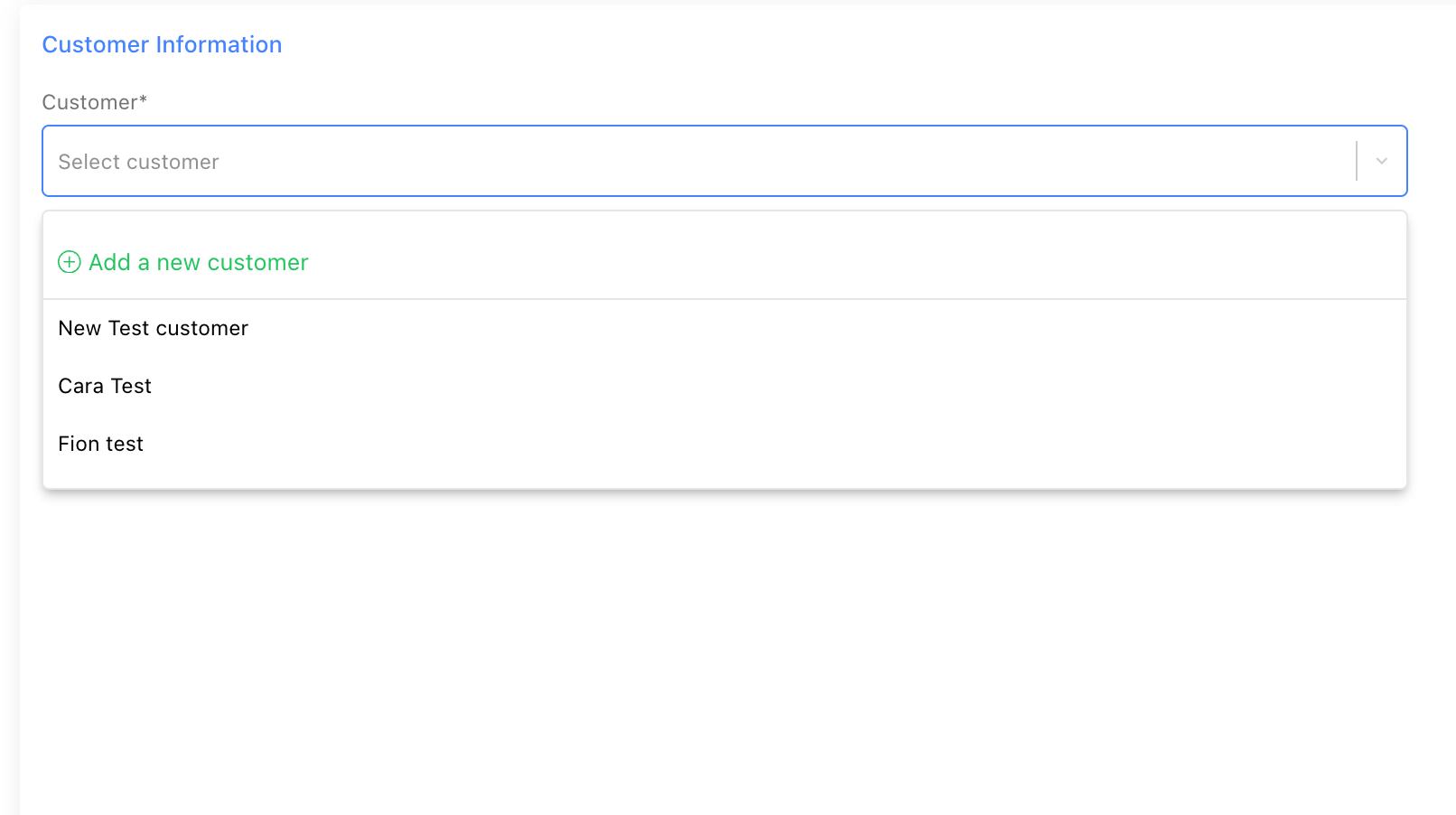Focus the Select customer placeholder text
The image size is (1456, 815).
(139, 162)
